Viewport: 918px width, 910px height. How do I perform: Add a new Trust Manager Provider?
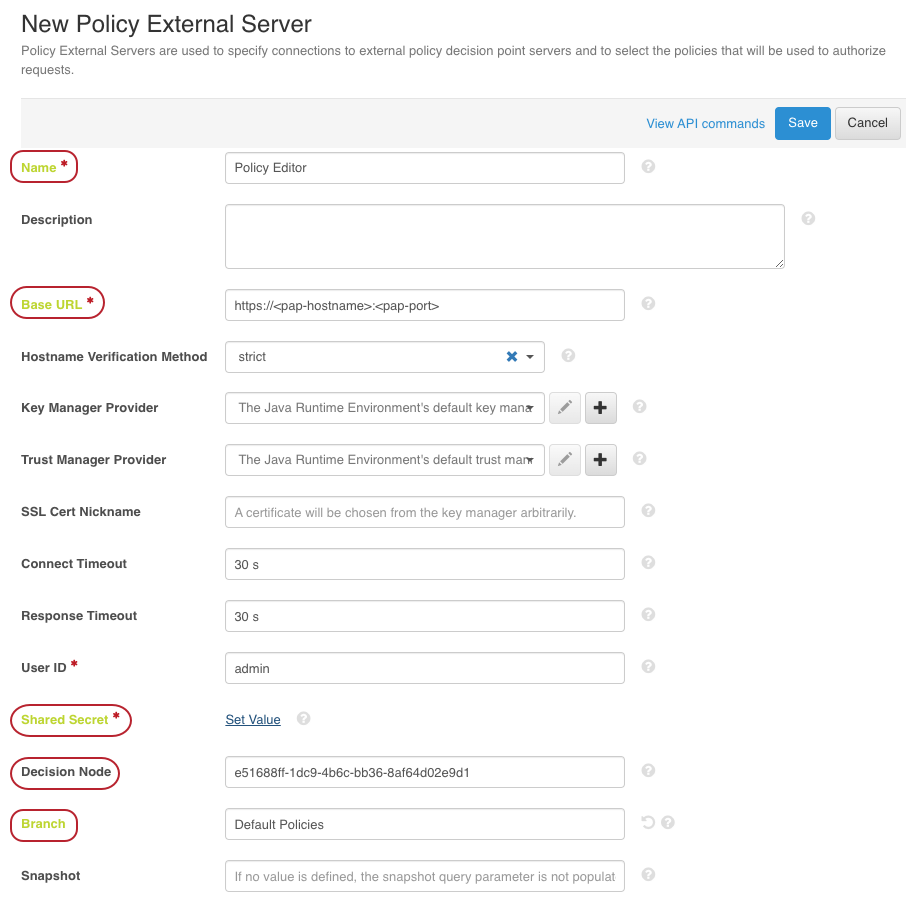[600, 459]
